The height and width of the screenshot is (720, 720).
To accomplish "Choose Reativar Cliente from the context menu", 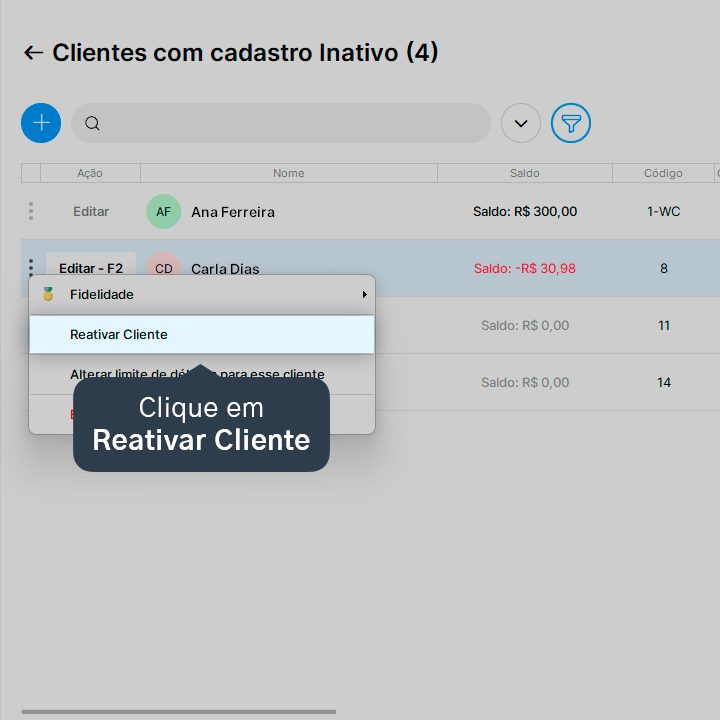I will click(202, 334).
